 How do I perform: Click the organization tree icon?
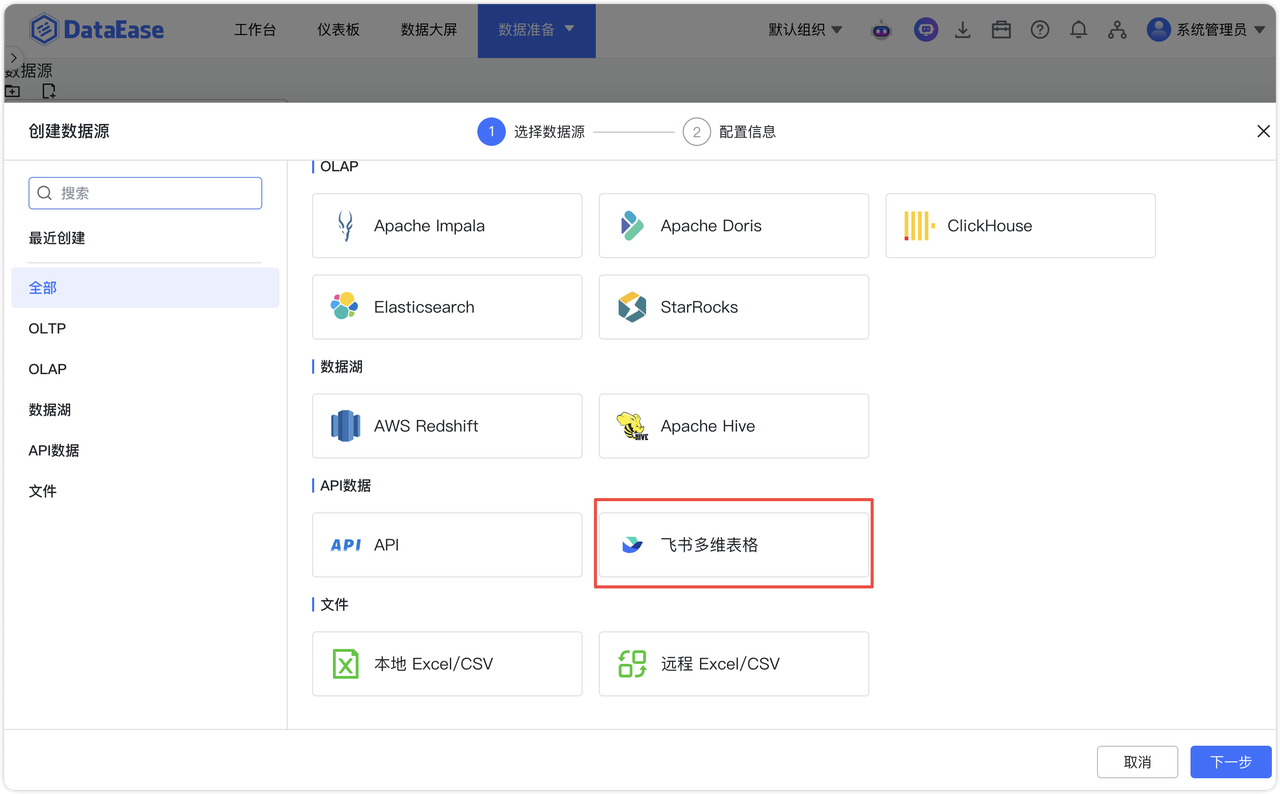pyautogui.click(x=1117, y=30)
